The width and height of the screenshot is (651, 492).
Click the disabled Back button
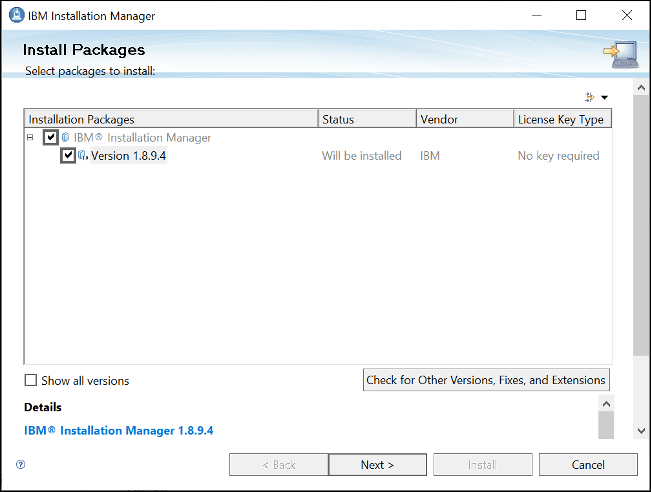[279, 464]
